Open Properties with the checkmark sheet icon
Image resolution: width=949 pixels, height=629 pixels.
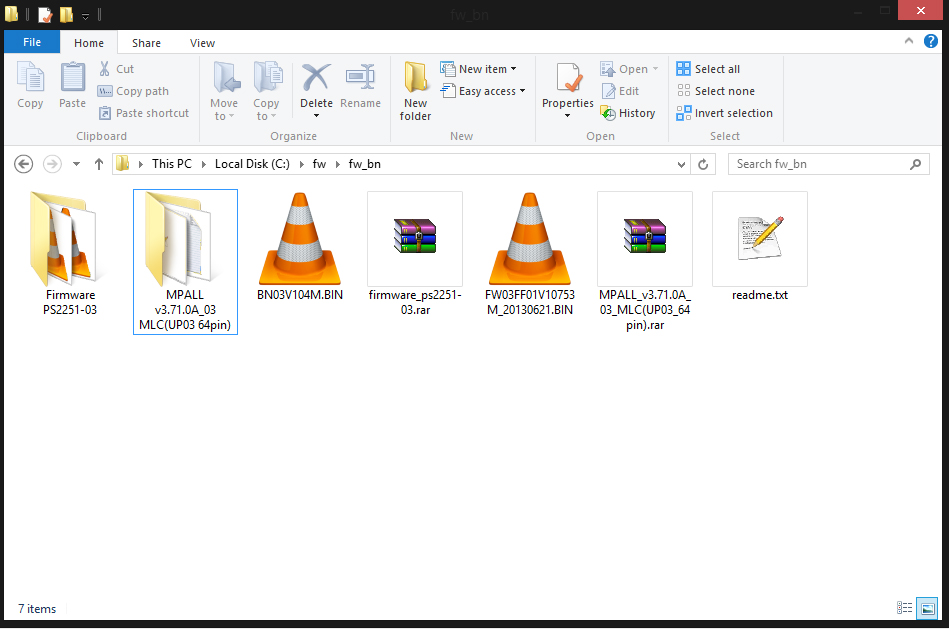(x=568, y=79)
